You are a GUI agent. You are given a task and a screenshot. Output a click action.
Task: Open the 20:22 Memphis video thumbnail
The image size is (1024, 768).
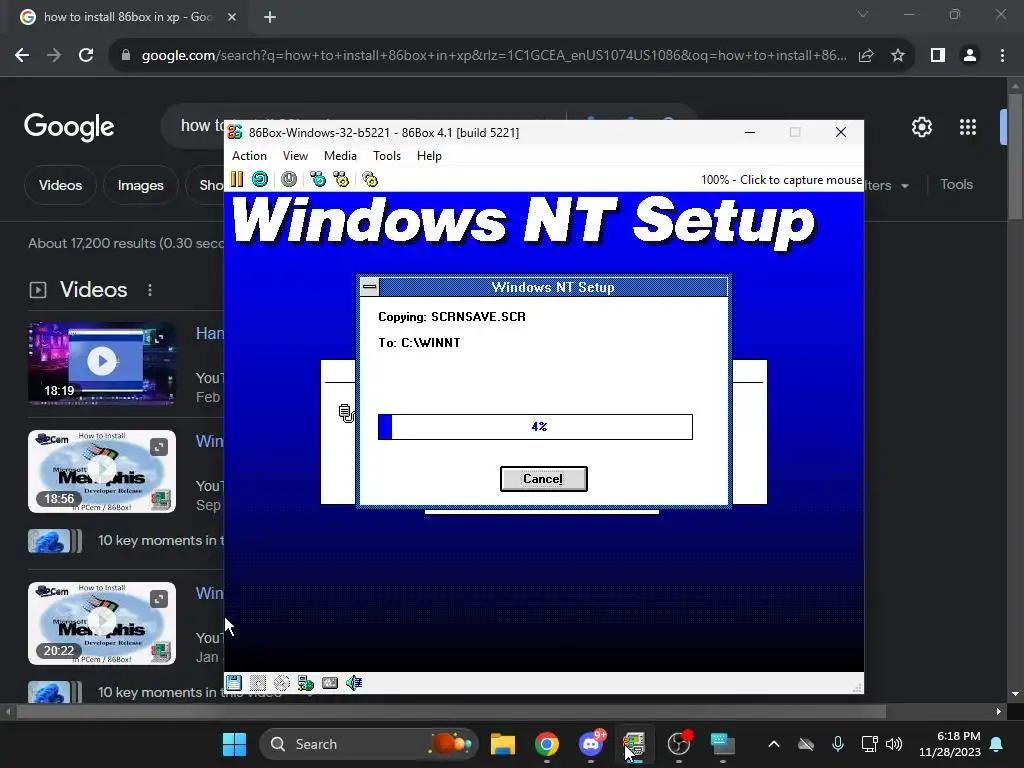102,624
